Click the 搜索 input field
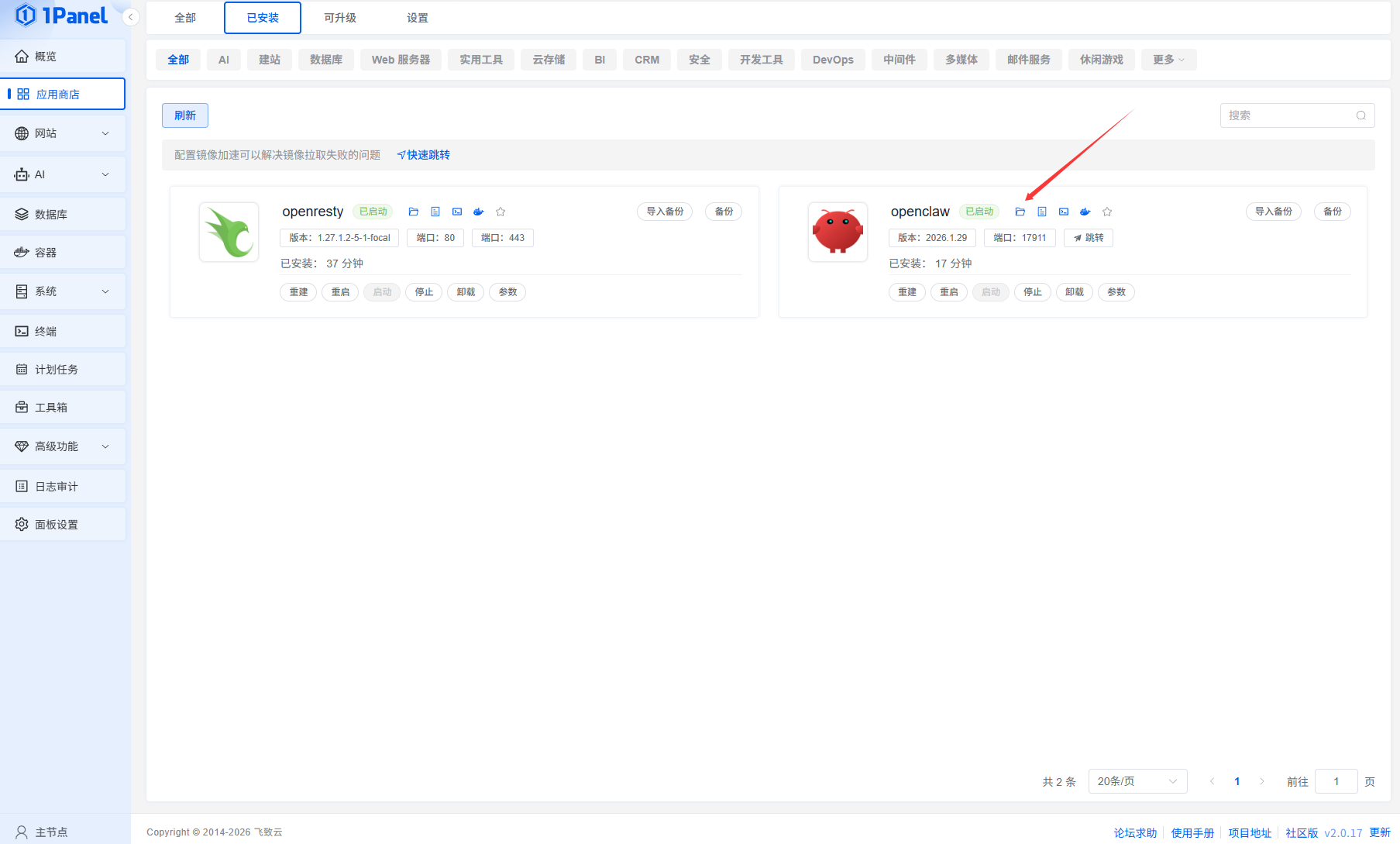 click(1289, 115)
